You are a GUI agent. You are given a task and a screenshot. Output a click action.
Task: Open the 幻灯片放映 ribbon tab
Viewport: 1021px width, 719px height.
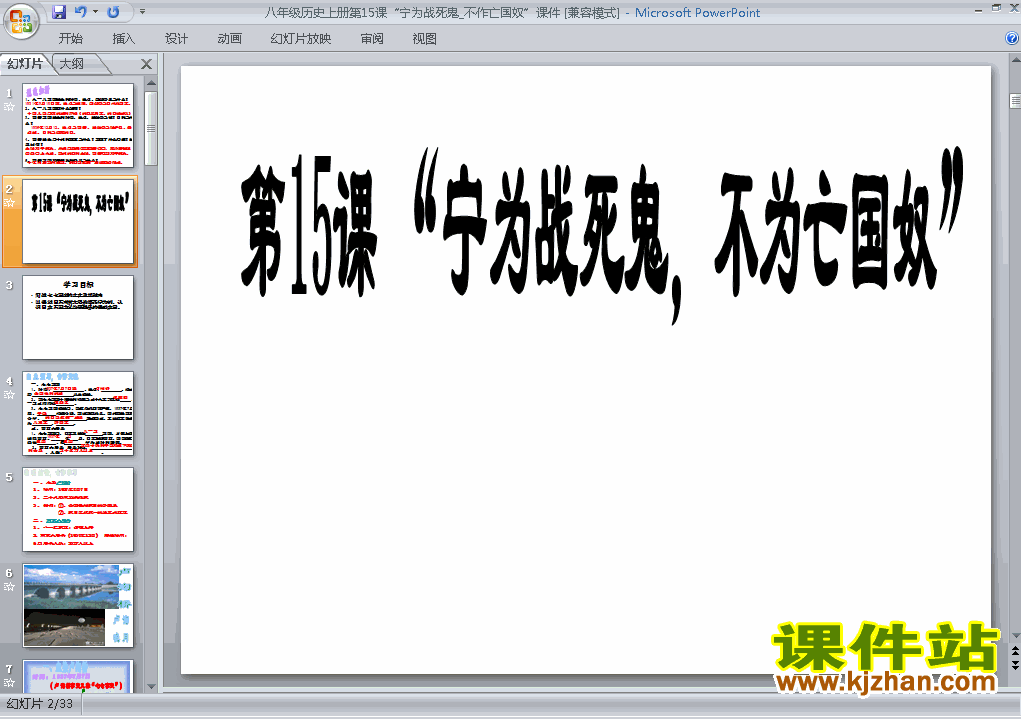click(300, 38)
